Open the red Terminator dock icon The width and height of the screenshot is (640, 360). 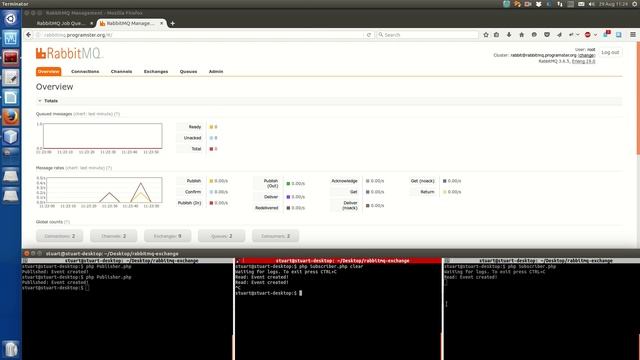pos(11,58)
